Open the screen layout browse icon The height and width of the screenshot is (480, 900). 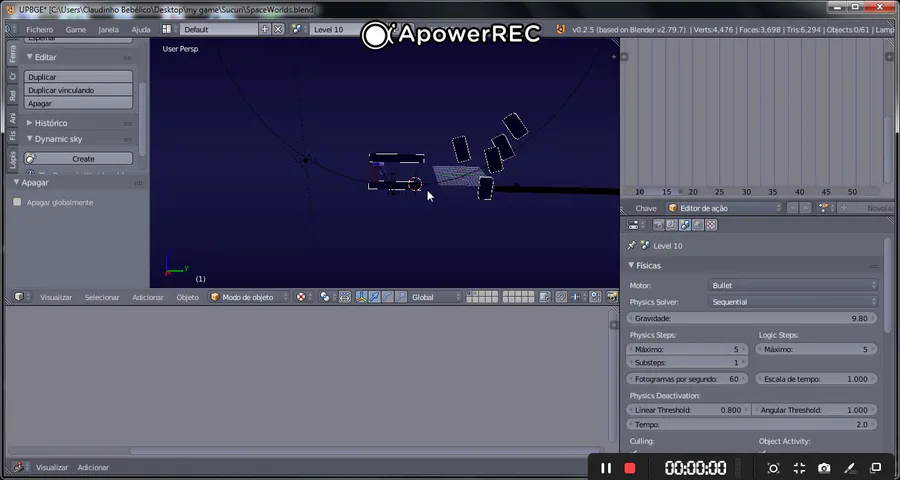pos(170,29)
